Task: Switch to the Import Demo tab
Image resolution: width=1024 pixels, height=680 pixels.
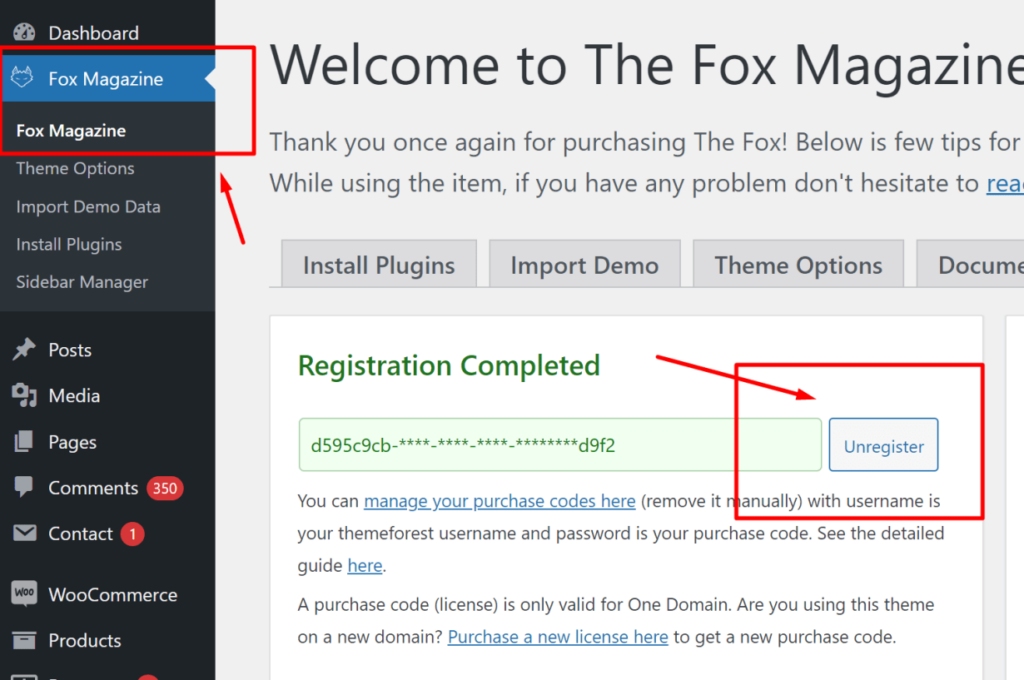Action: (584, 265)
